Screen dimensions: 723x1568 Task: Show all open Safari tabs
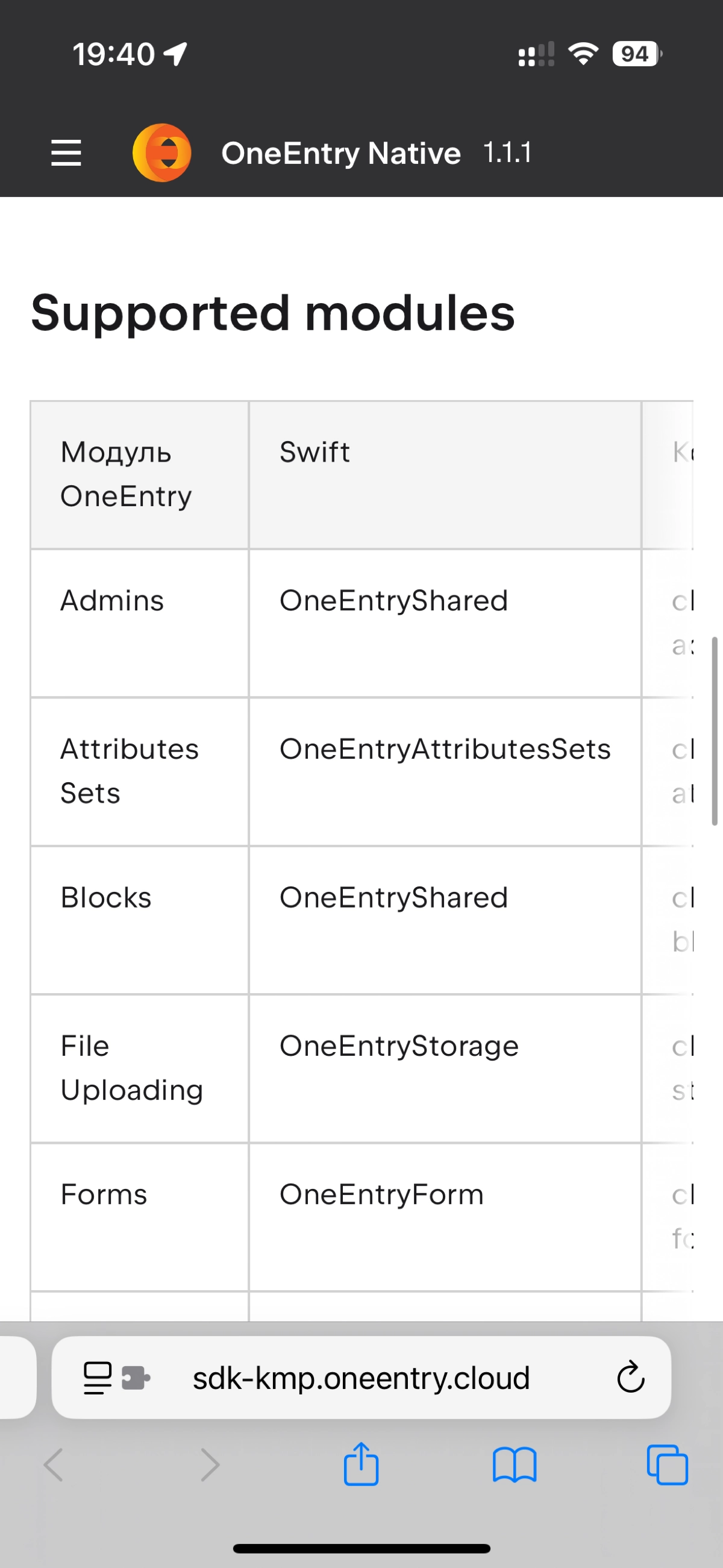[x=668, y=1465]
